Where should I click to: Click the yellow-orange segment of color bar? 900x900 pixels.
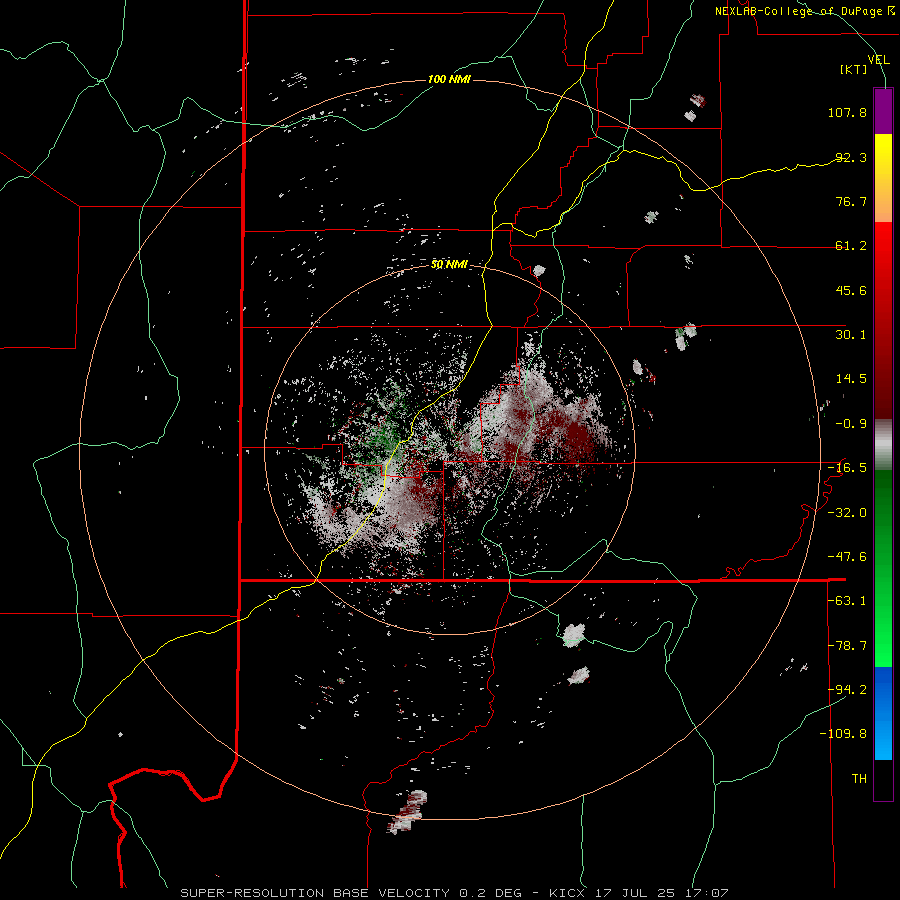[x=883, y=178]
